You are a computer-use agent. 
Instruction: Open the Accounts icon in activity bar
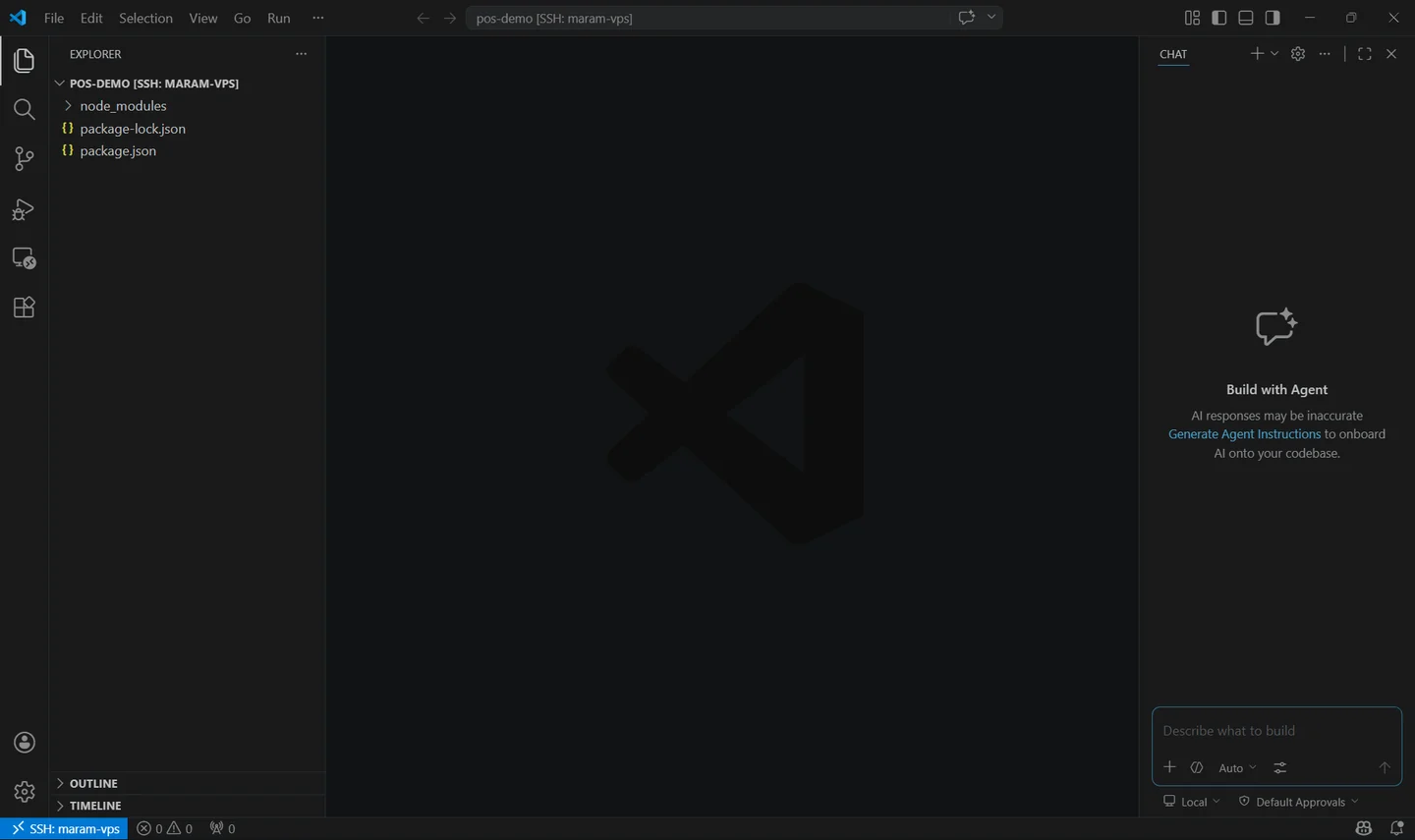pyautogui.click(x=25, y=743)
